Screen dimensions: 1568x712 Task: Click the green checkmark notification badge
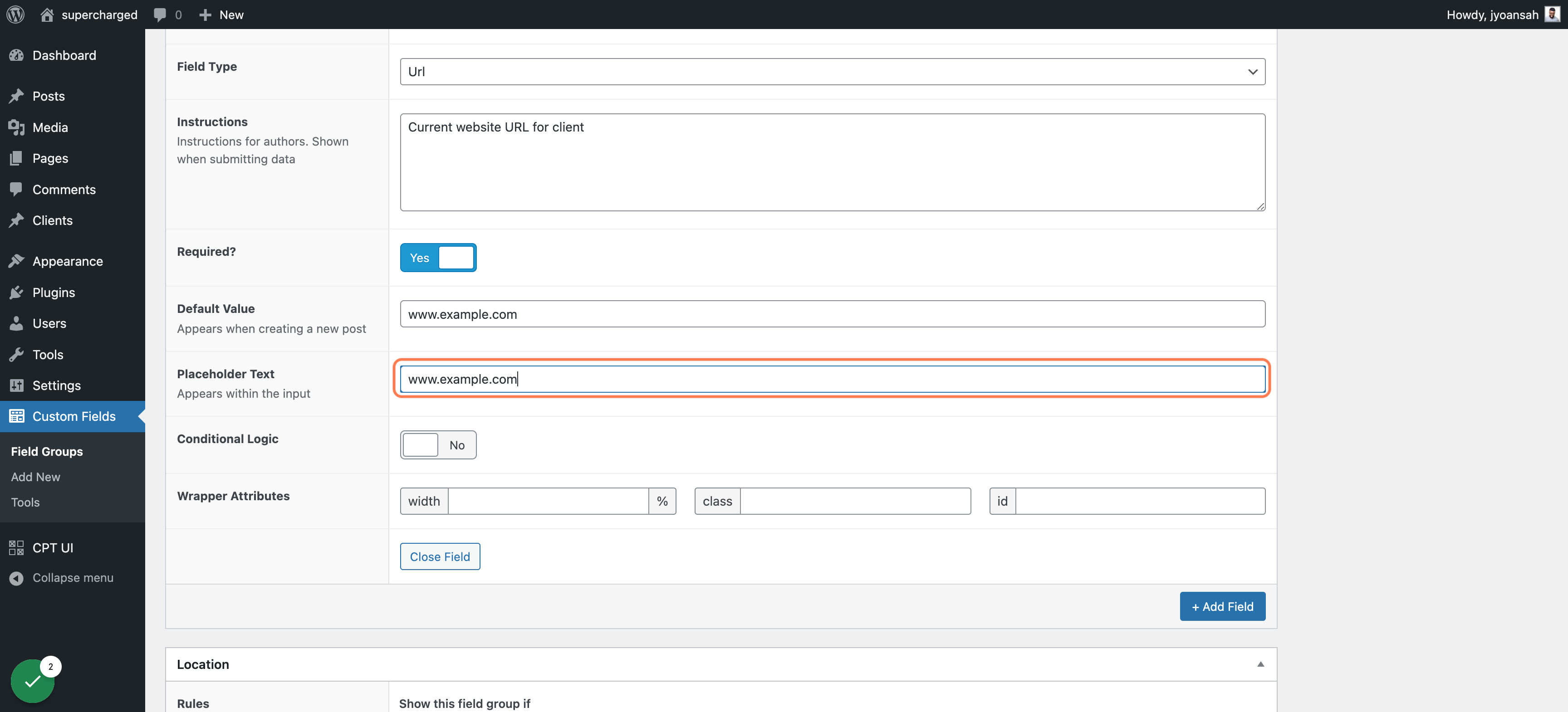click(x=33, y=681)
